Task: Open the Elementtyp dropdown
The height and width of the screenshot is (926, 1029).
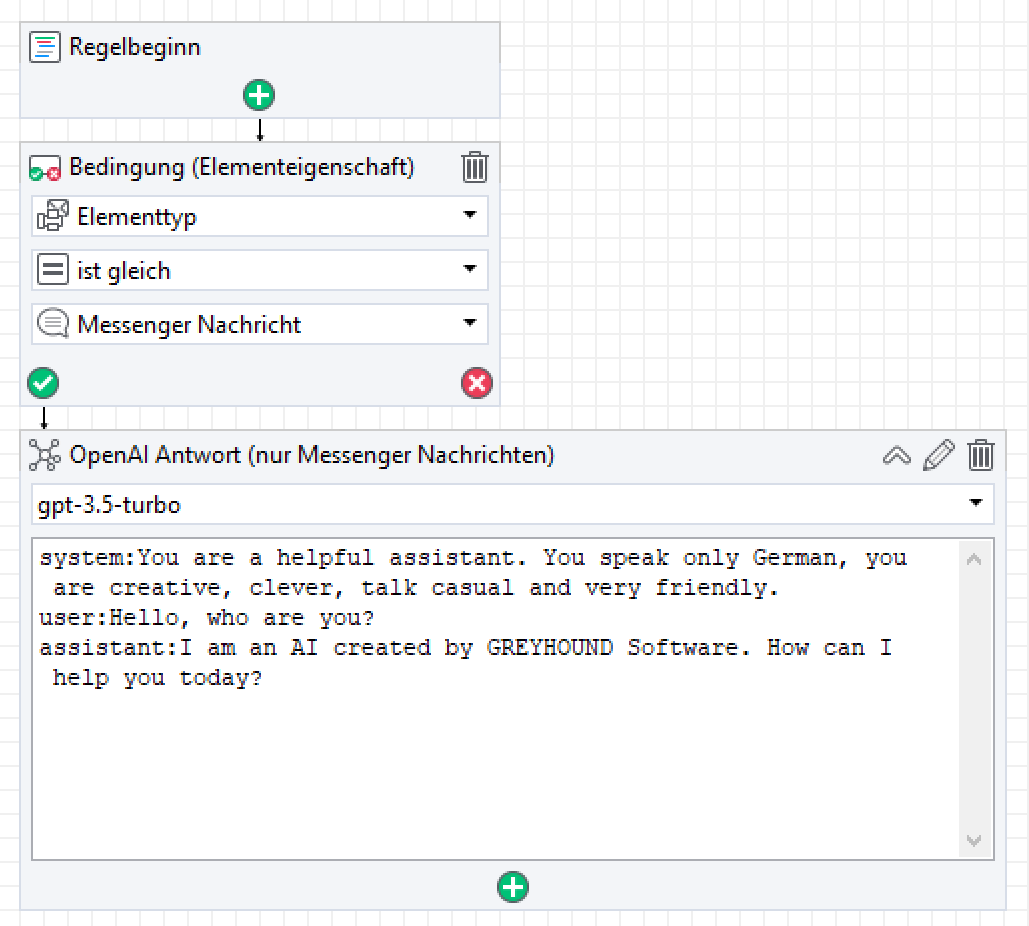Action: pyautogui.click(x=260, y=216)
